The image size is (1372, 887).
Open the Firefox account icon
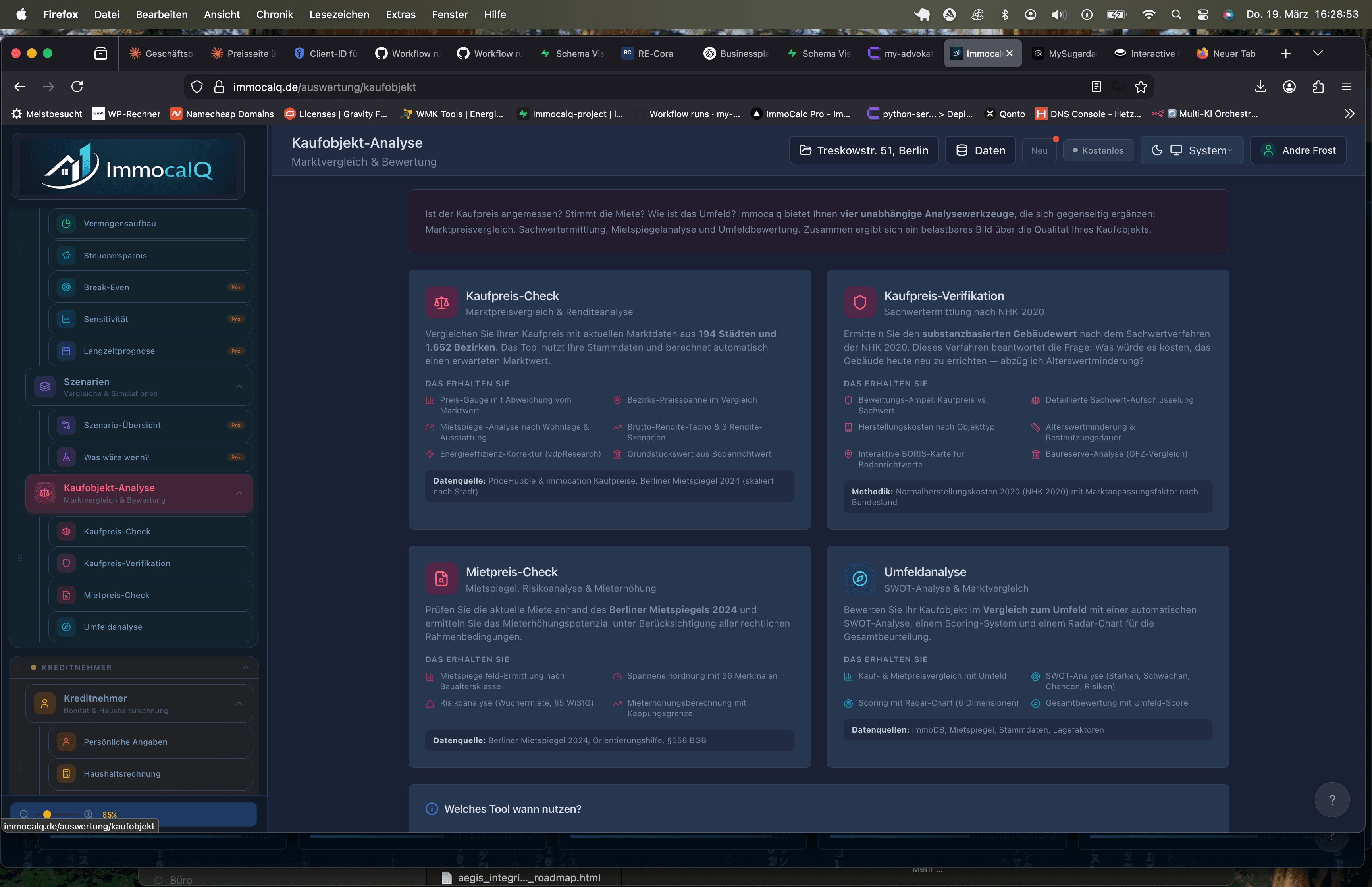coord(1289,87)
